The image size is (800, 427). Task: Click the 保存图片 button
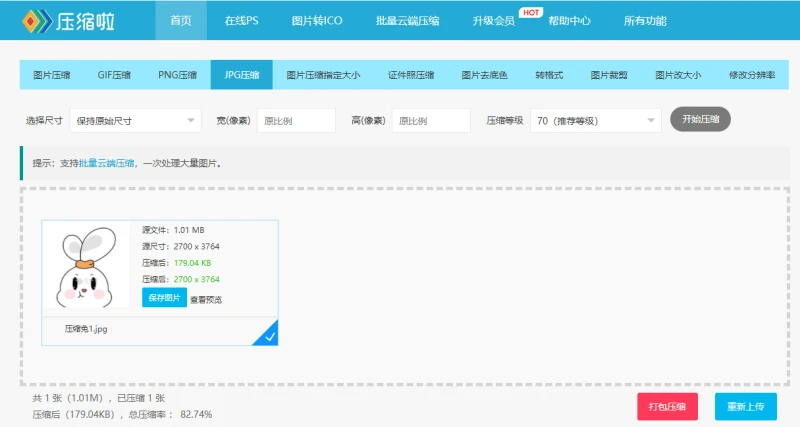164,297
